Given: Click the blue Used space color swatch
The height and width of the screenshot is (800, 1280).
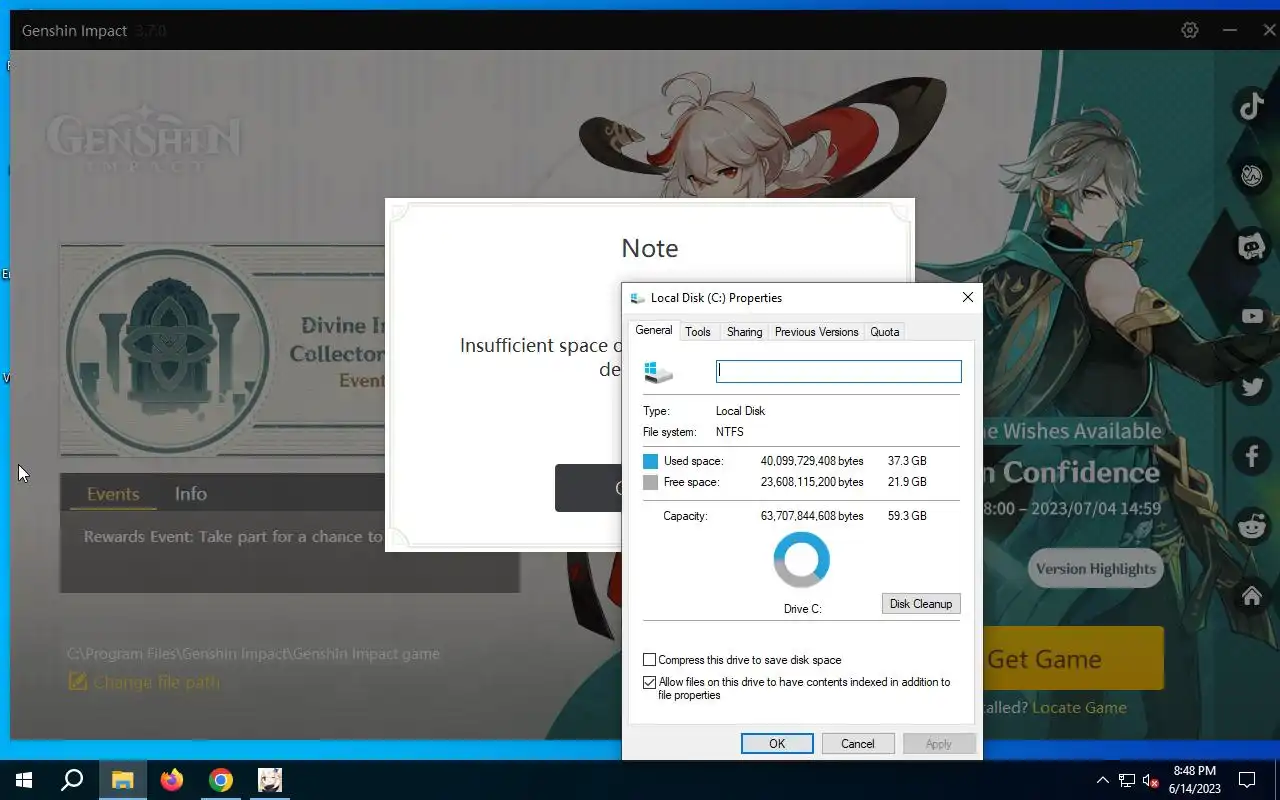Looking at the screenshot, I should click(651, 461).
